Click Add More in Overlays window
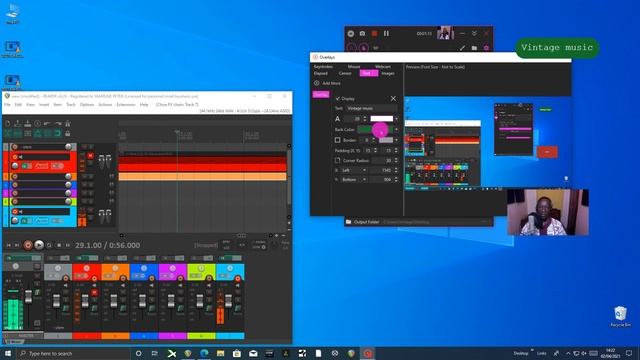This screenshot has width=640, height=360. pyautogui.click(x=327, y=83)
